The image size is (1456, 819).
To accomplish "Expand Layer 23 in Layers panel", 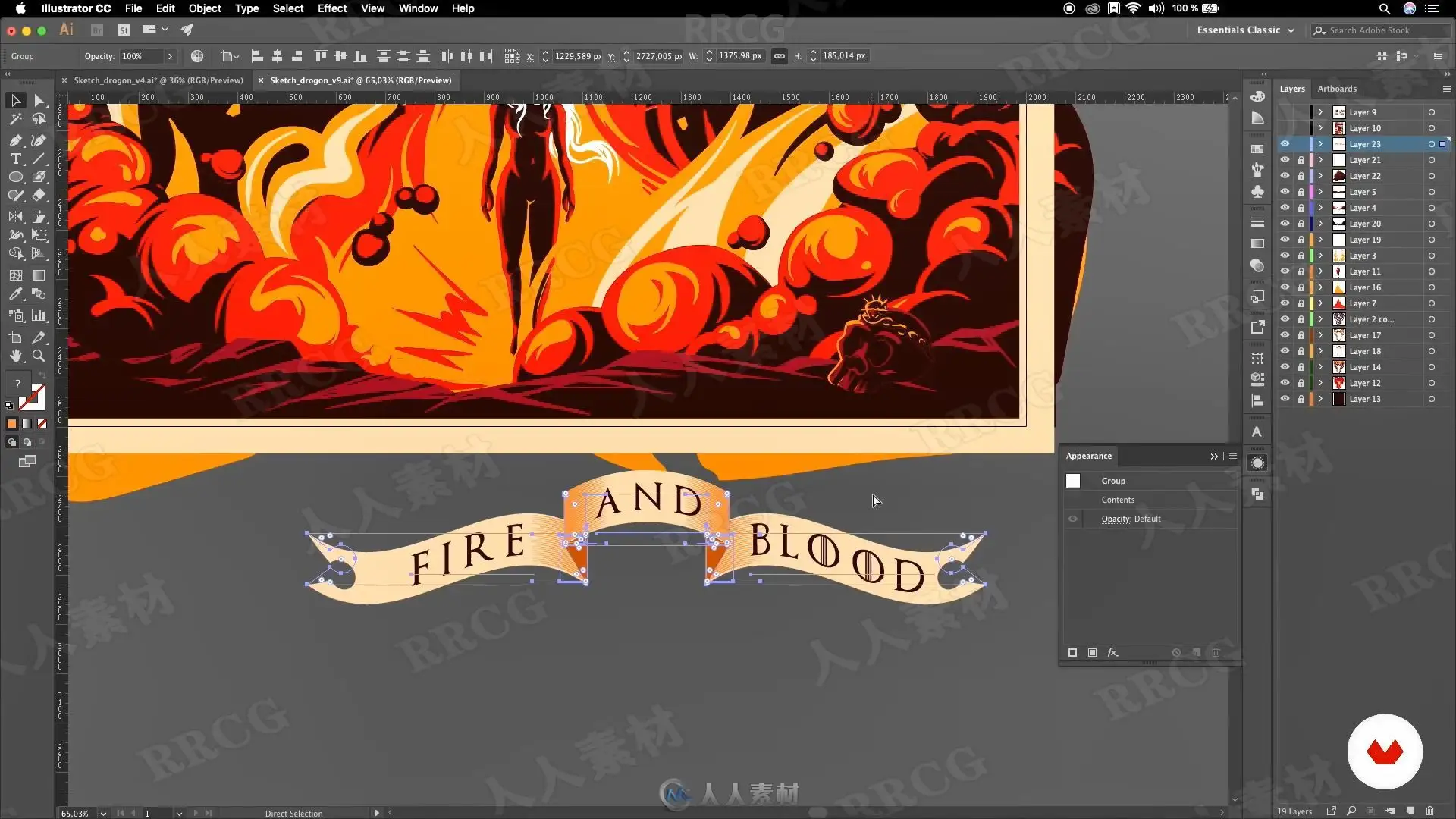I will click(x=1320, y=144).
